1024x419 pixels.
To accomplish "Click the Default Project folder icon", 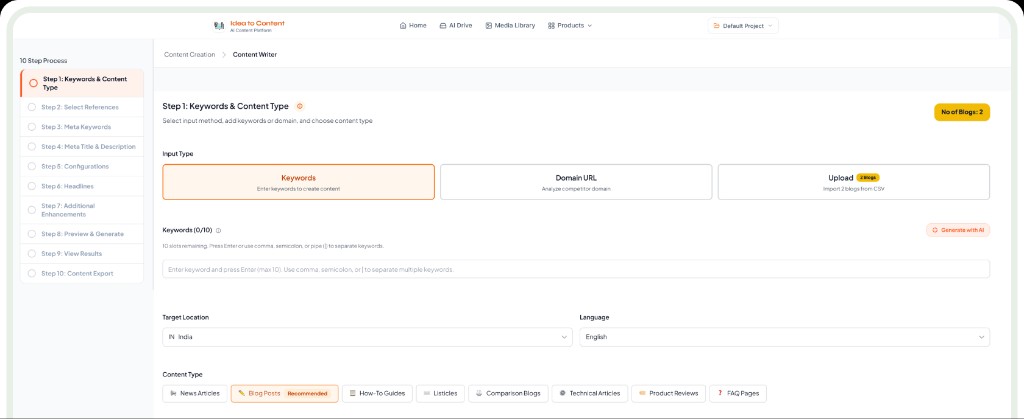I will (716, 26).
